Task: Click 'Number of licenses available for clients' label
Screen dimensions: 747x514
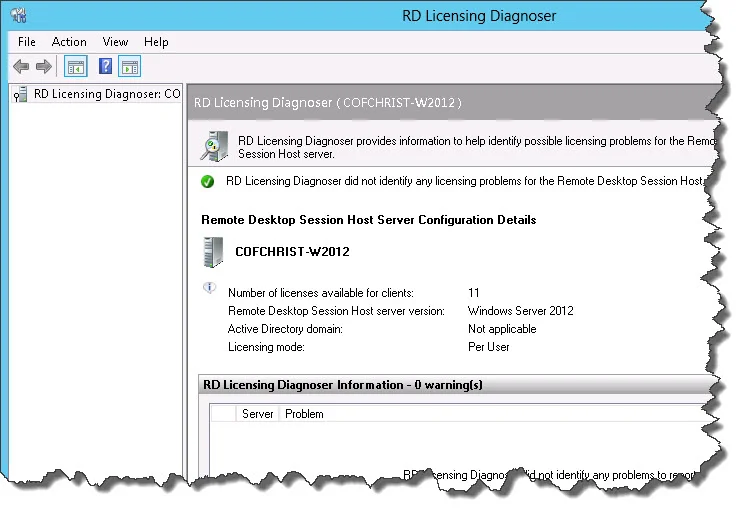Action: point(321,293)
